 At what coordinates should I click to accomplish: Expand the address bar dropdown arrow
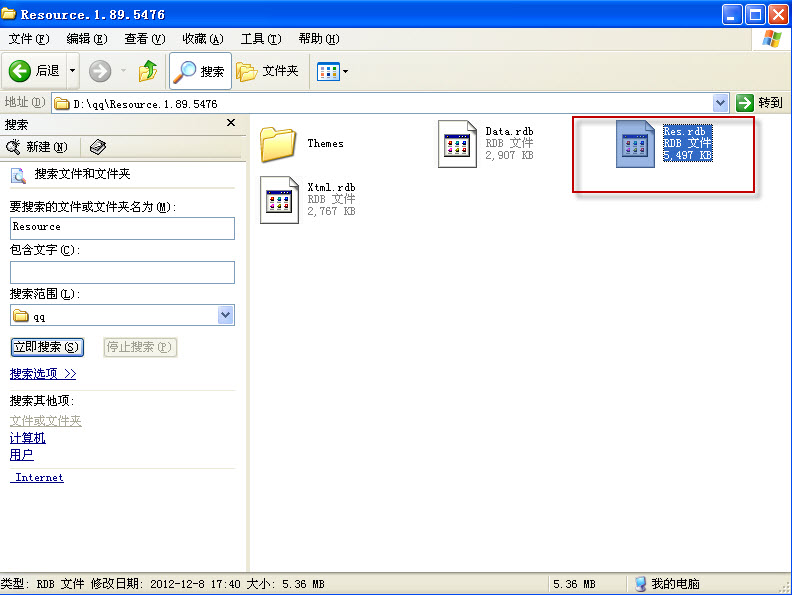(721, 104)
